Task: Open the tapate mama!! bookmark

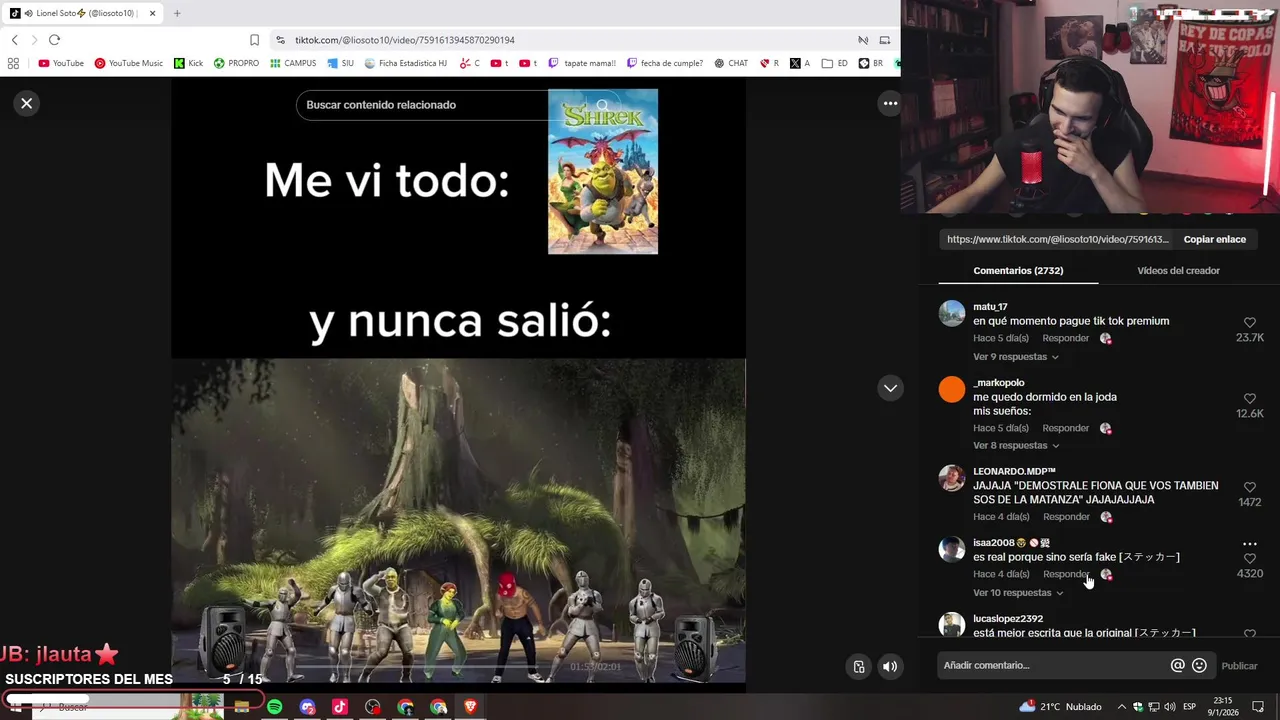Action: point(582,63)
